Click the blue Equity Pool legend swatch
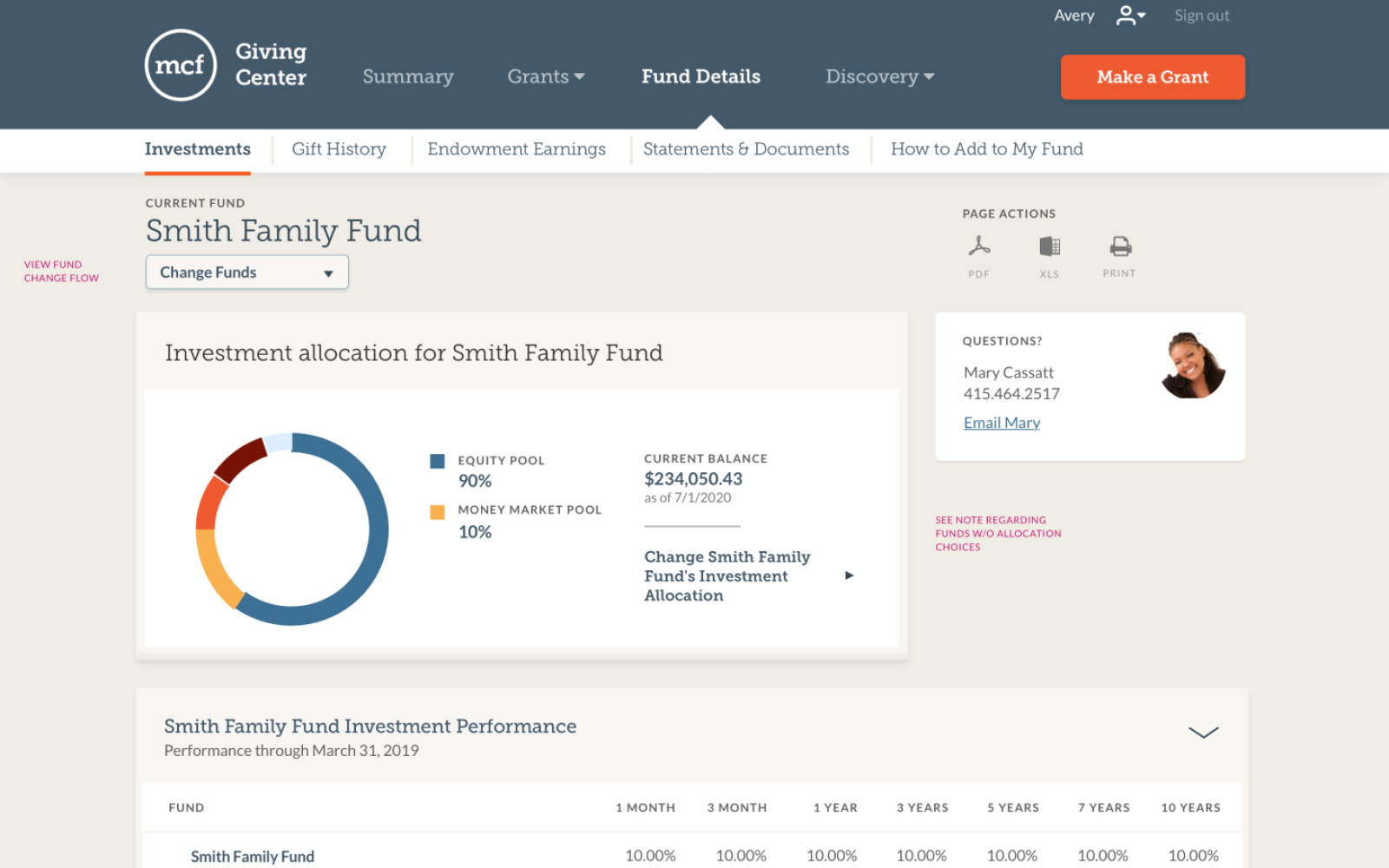 (x=438, y=461)
